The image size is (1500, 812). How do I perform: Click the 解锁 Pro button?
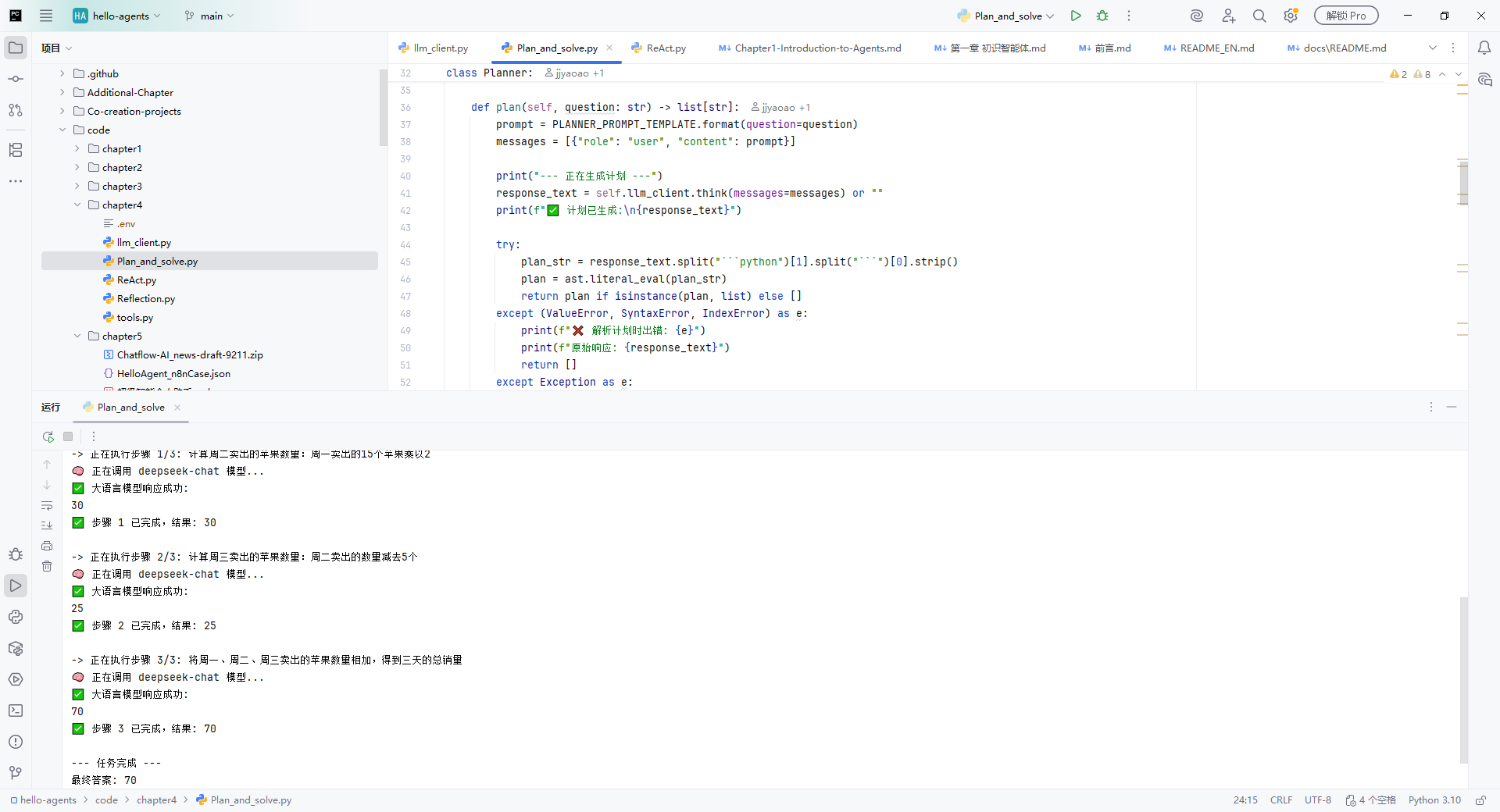click(x=1346, y=16)
